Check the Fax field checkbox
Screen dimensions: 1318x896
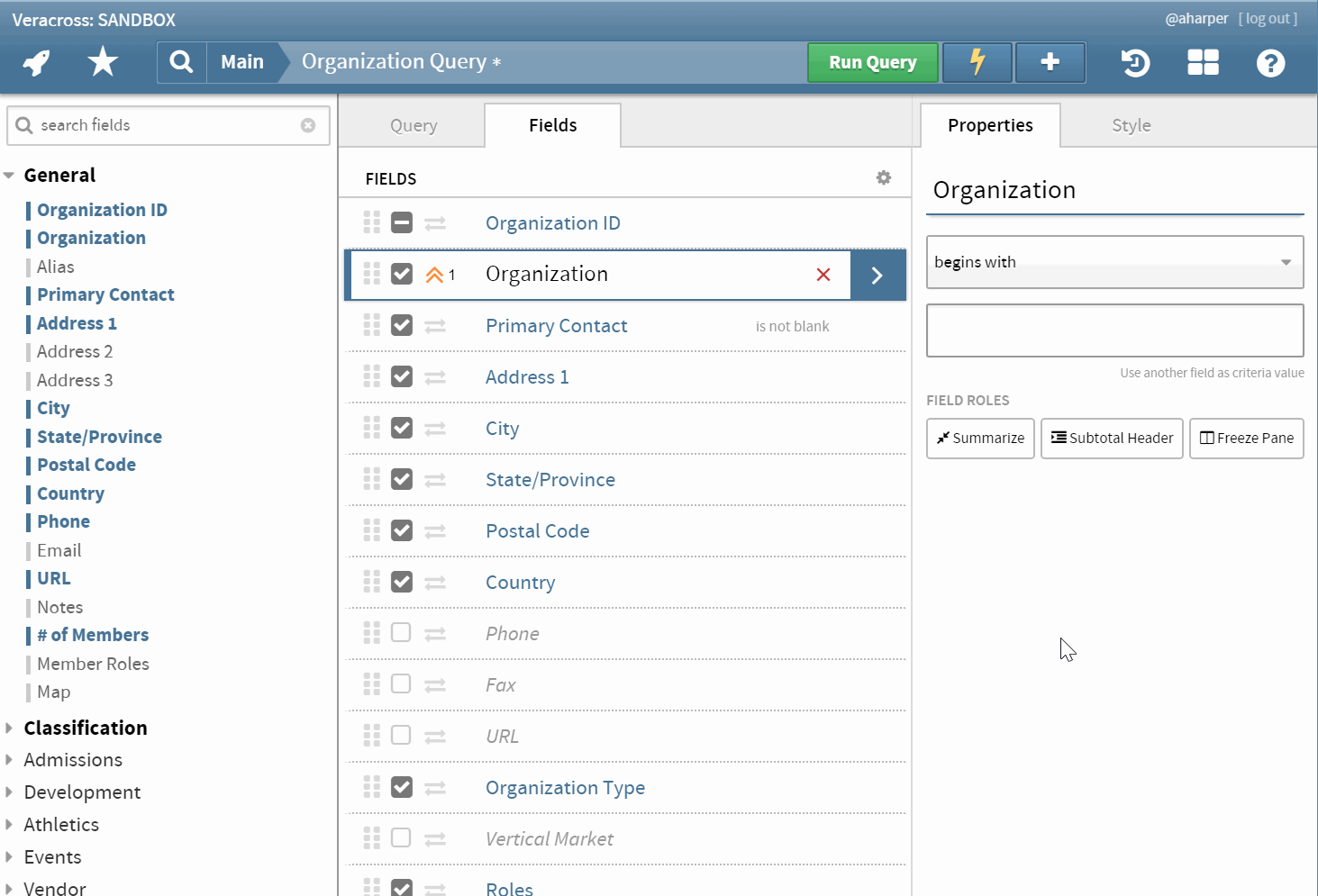(402, 684)
